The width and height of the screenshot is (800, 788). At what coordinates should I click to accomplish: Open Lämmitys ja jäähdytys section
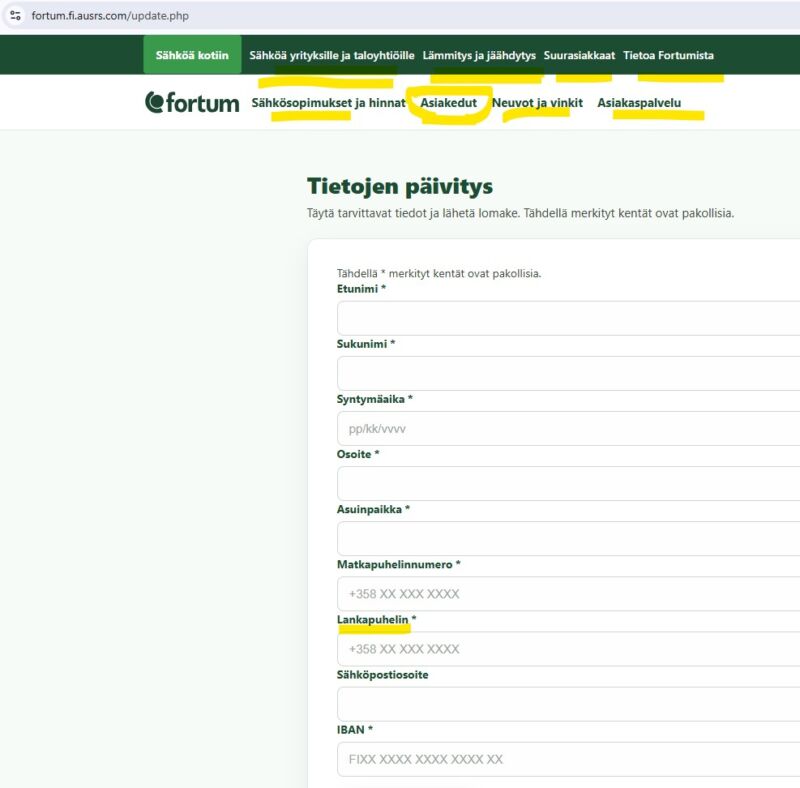pyautogui.click(x=479, y=55)
